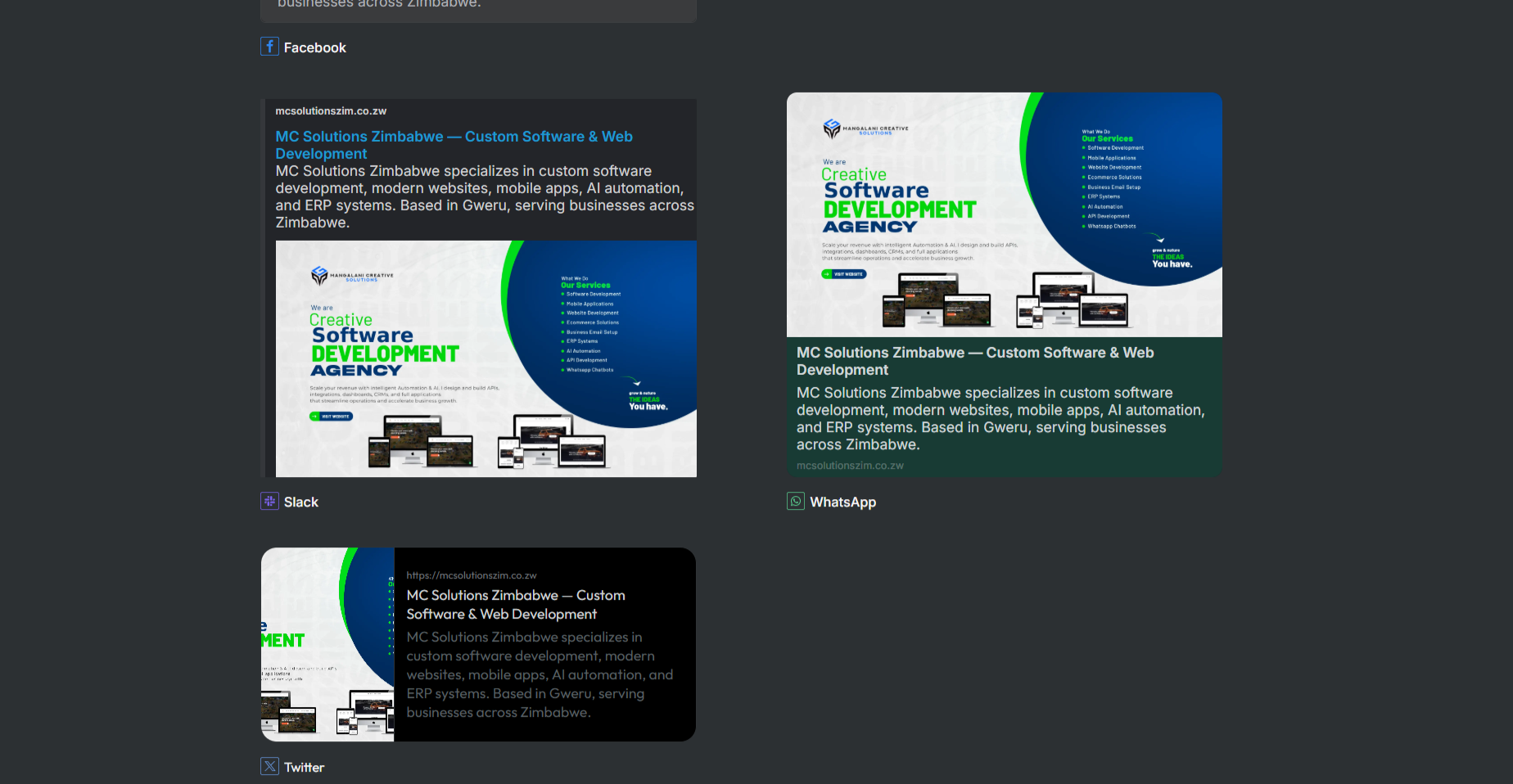The image size is (1513, 784).
Task: Open the Slack preview banner image
Action: pos(486,358)
